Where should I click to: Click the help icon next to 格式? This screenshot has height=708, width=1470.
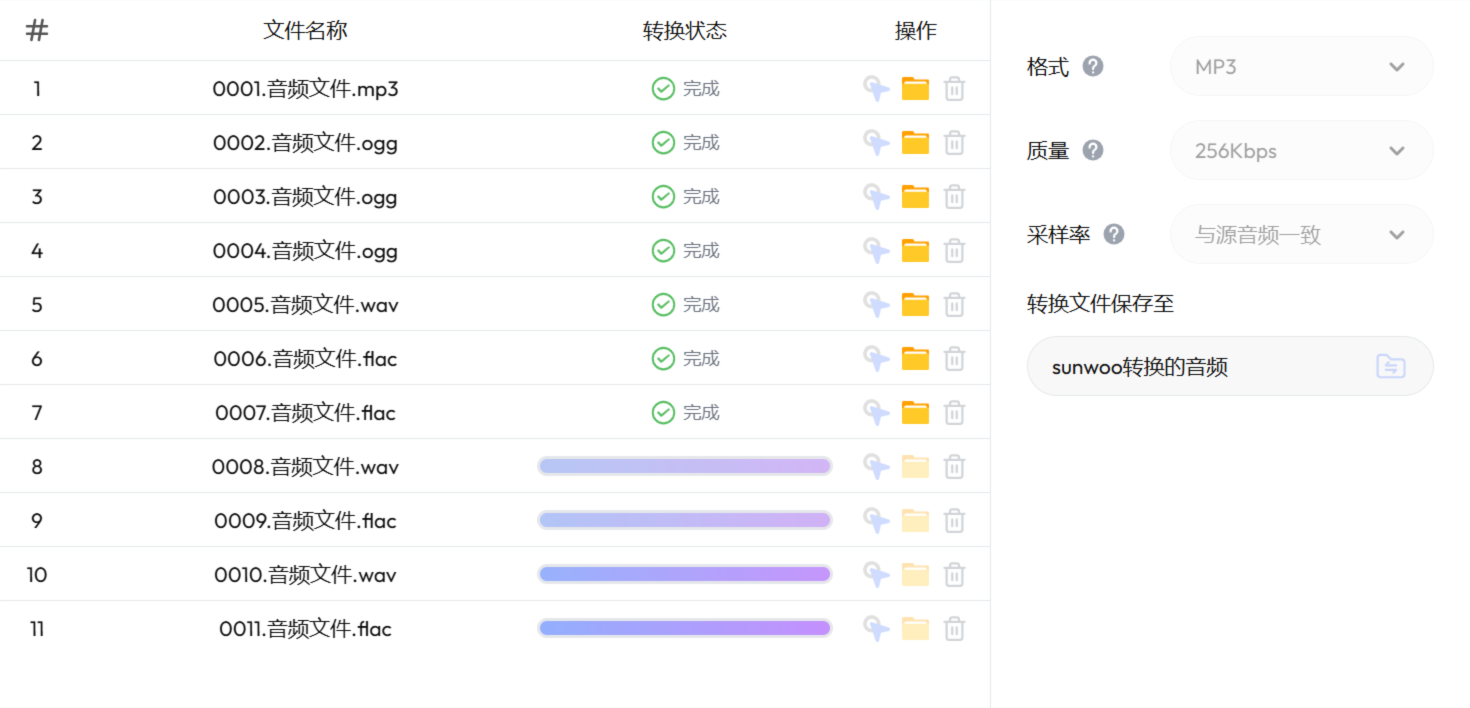tap(1094, 66)
